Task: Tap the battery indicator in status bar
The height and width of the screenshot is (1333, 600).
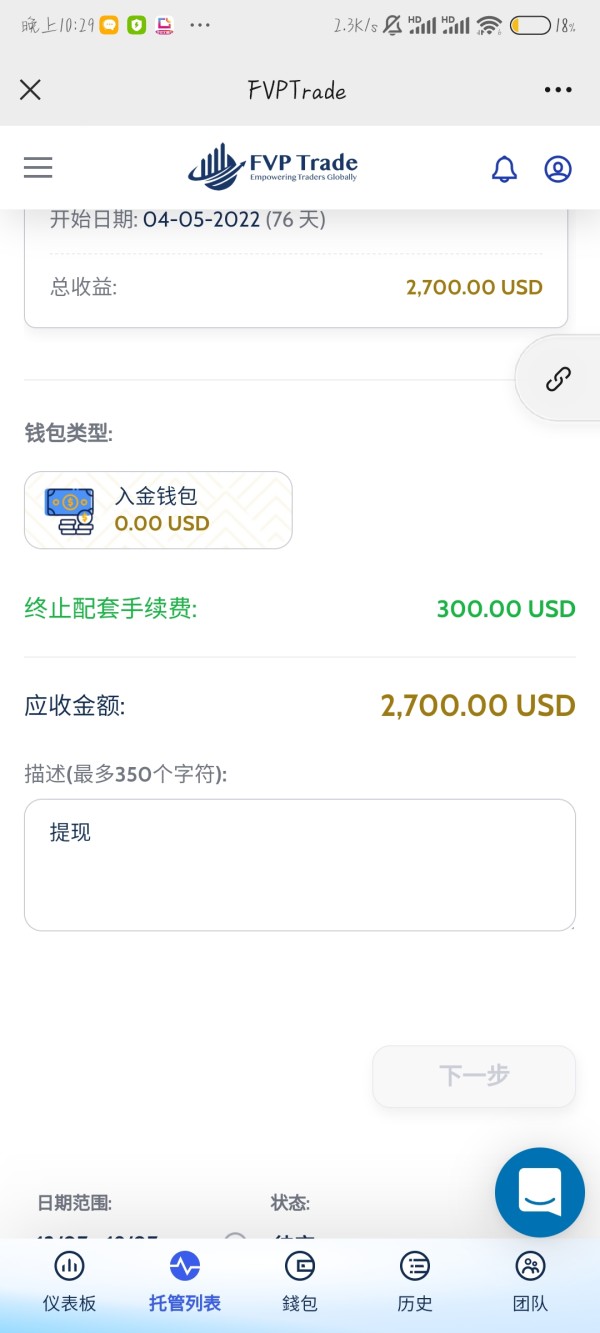Action: point(530,26)
